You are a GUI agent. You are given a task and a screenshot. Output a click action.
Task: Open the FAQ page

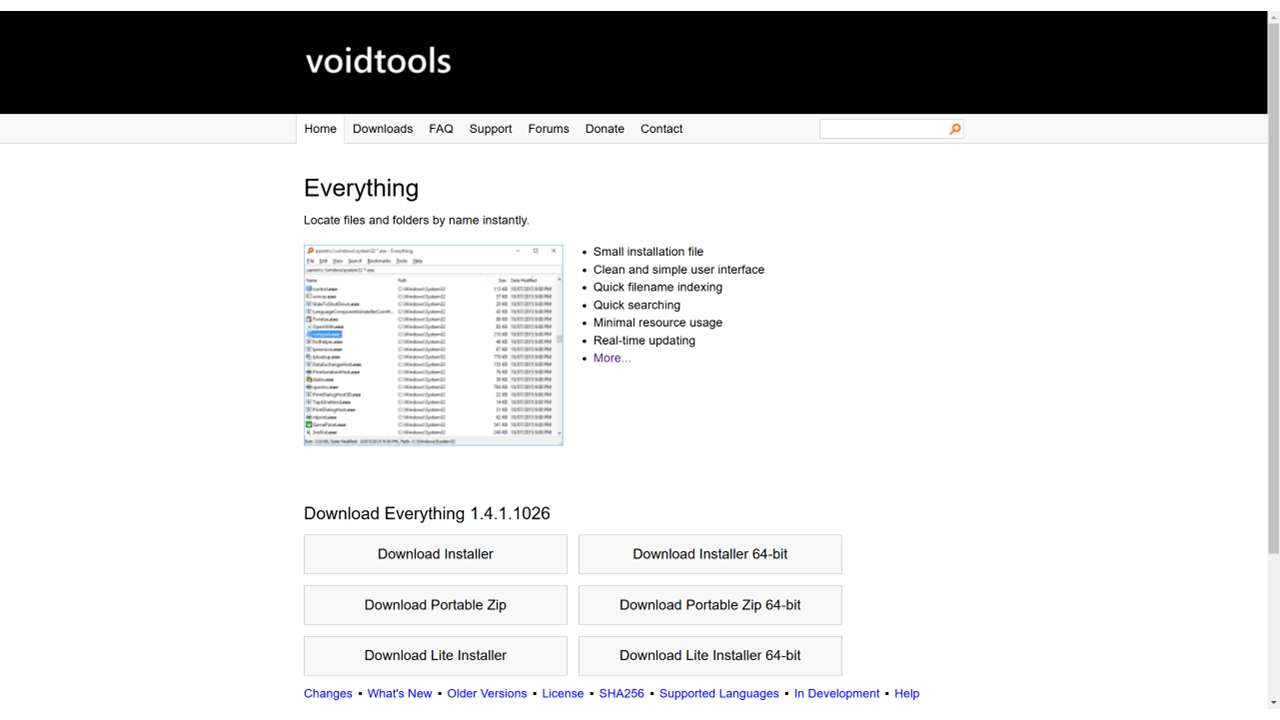[x=441, y=129]
